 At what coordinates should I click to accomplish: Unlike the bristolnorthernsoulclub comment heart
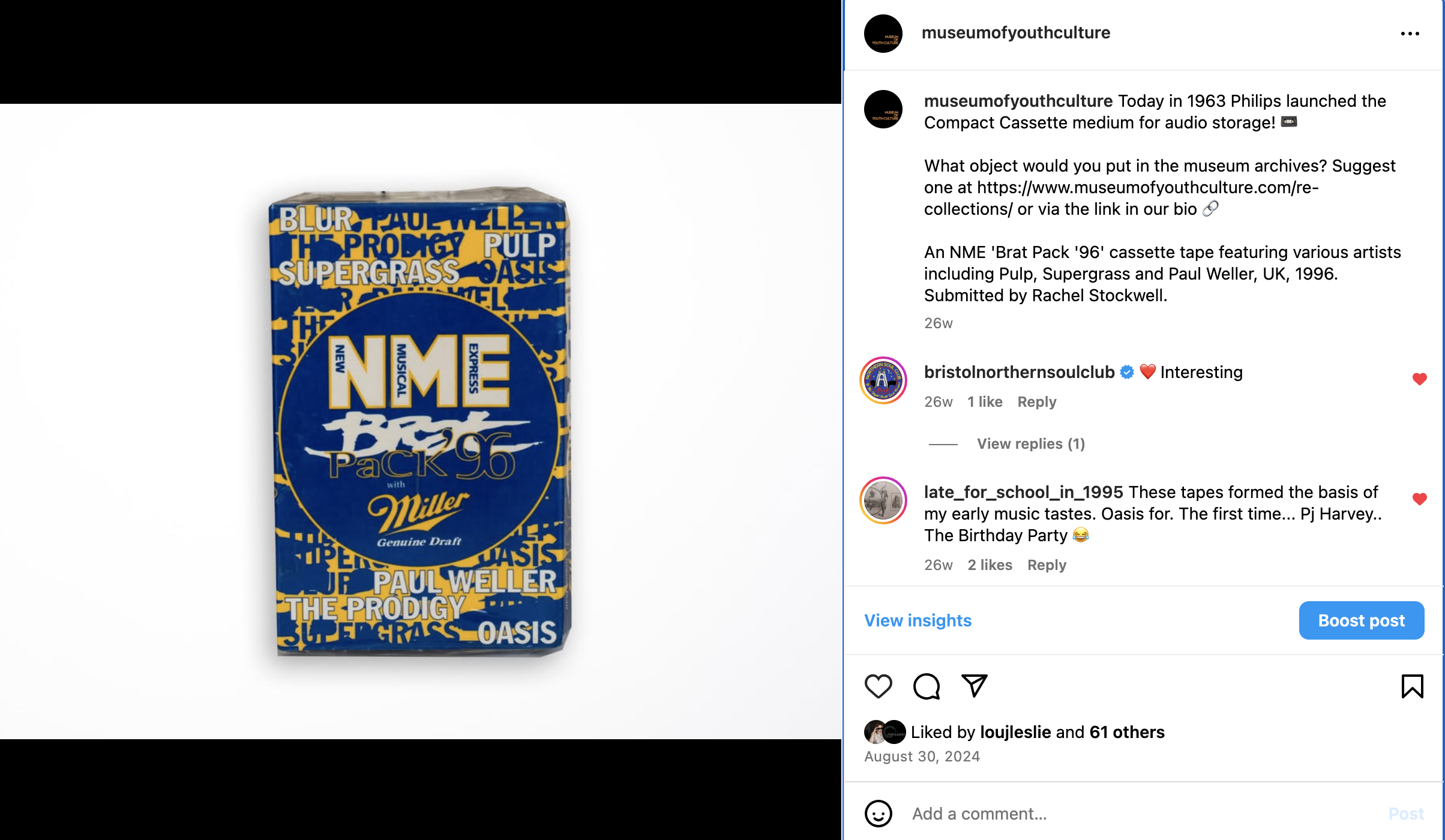(1419, 379)
